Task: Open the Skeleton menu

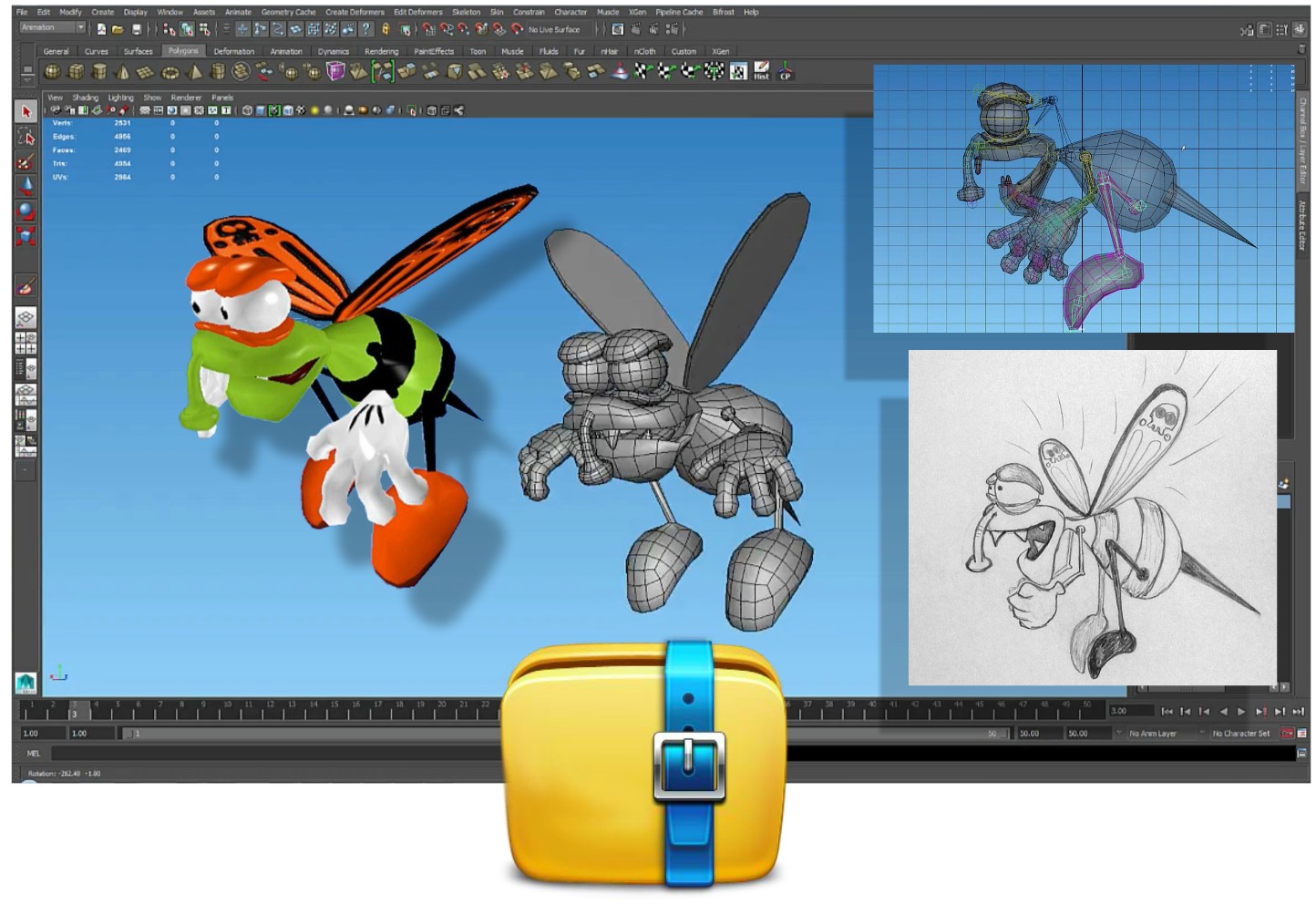Action: 466,12
